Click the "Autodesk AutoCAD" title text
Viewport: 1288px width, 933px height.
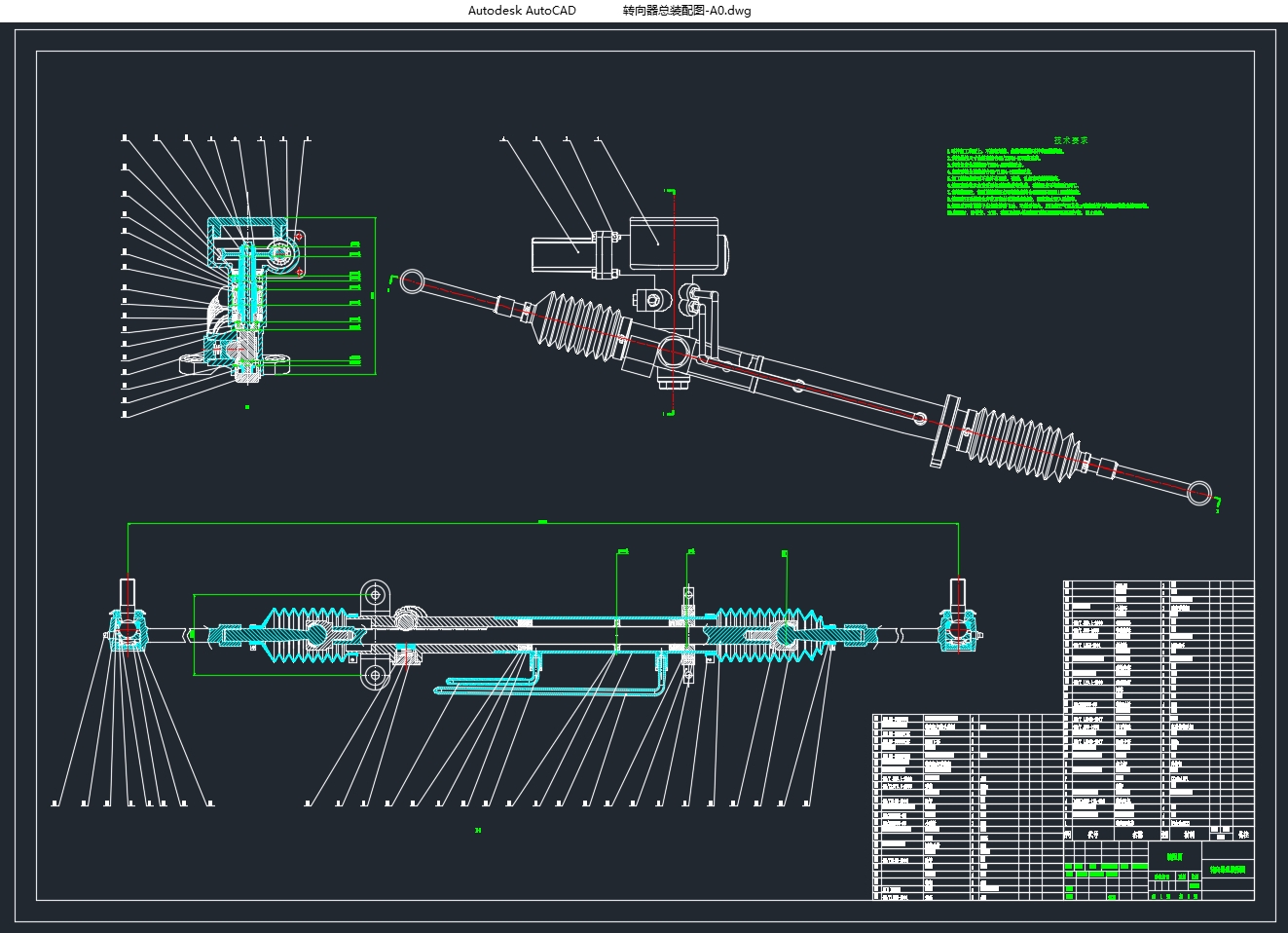pyautogui.click(x=522, y=11)
